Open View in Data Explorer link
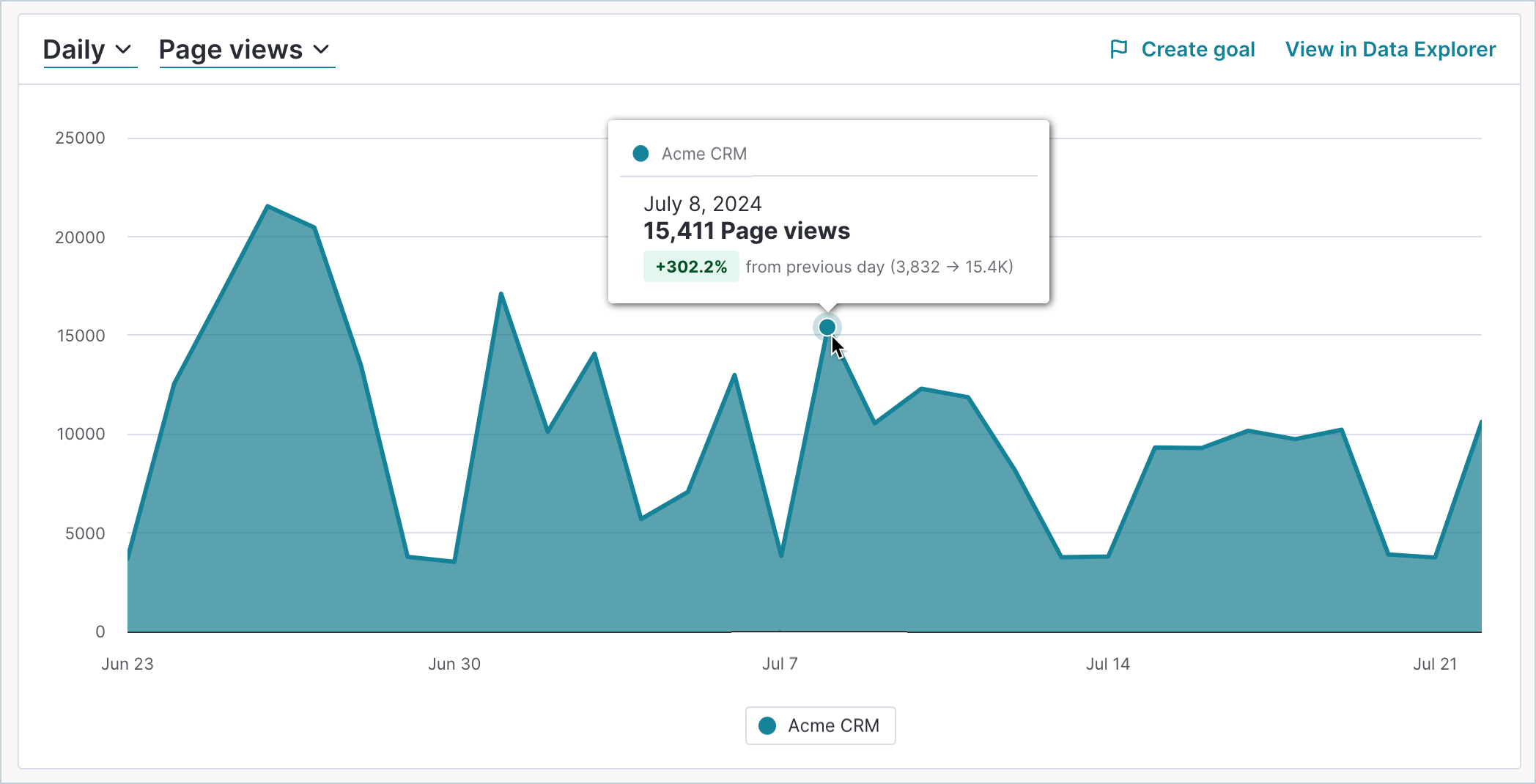1536x784 pixels. point(1390,49)
